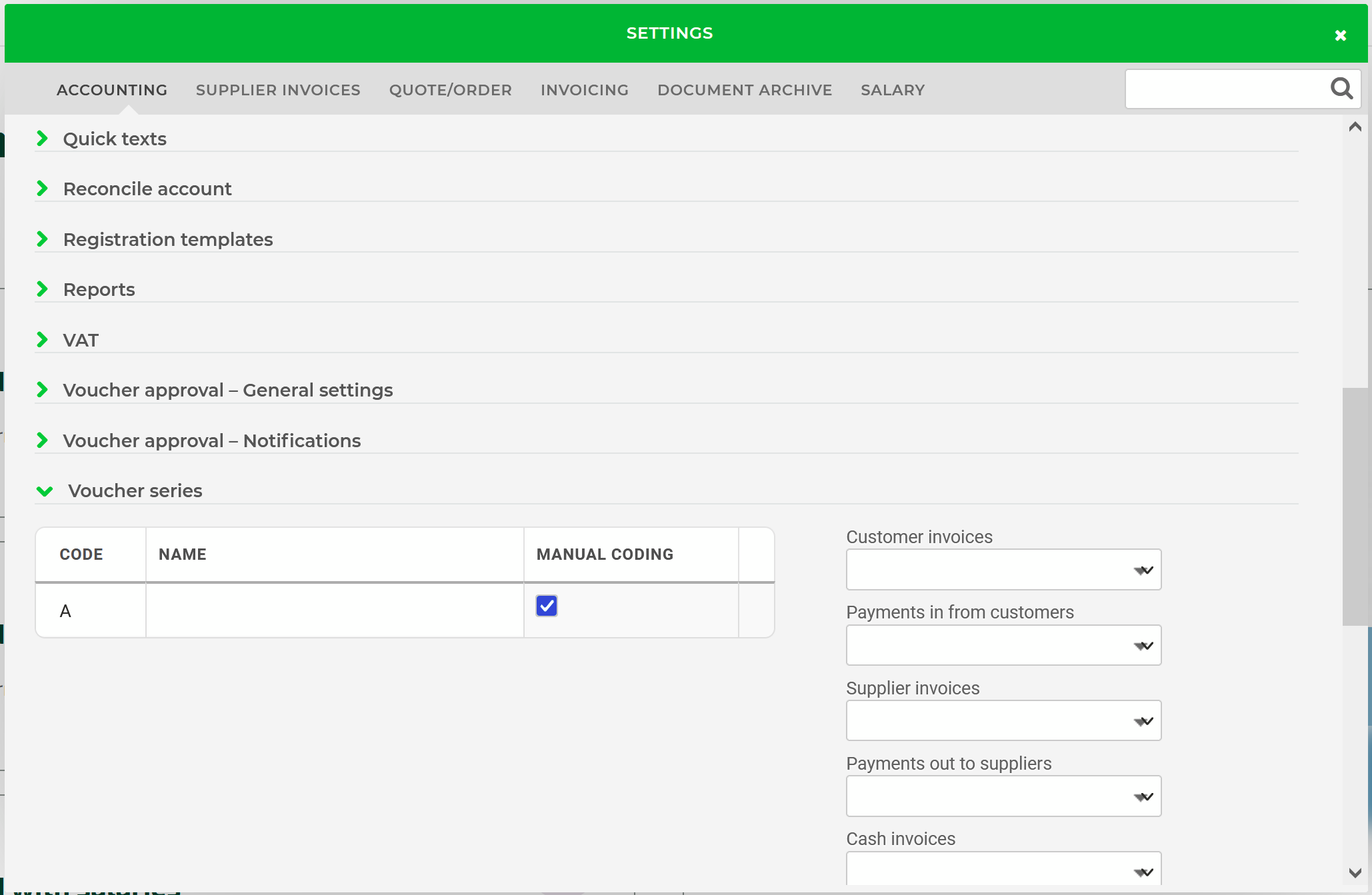The width and height of the screenshot is (1372, 895).
Task: Expand the Reconcile account chevron
Action: click(43, 189)
